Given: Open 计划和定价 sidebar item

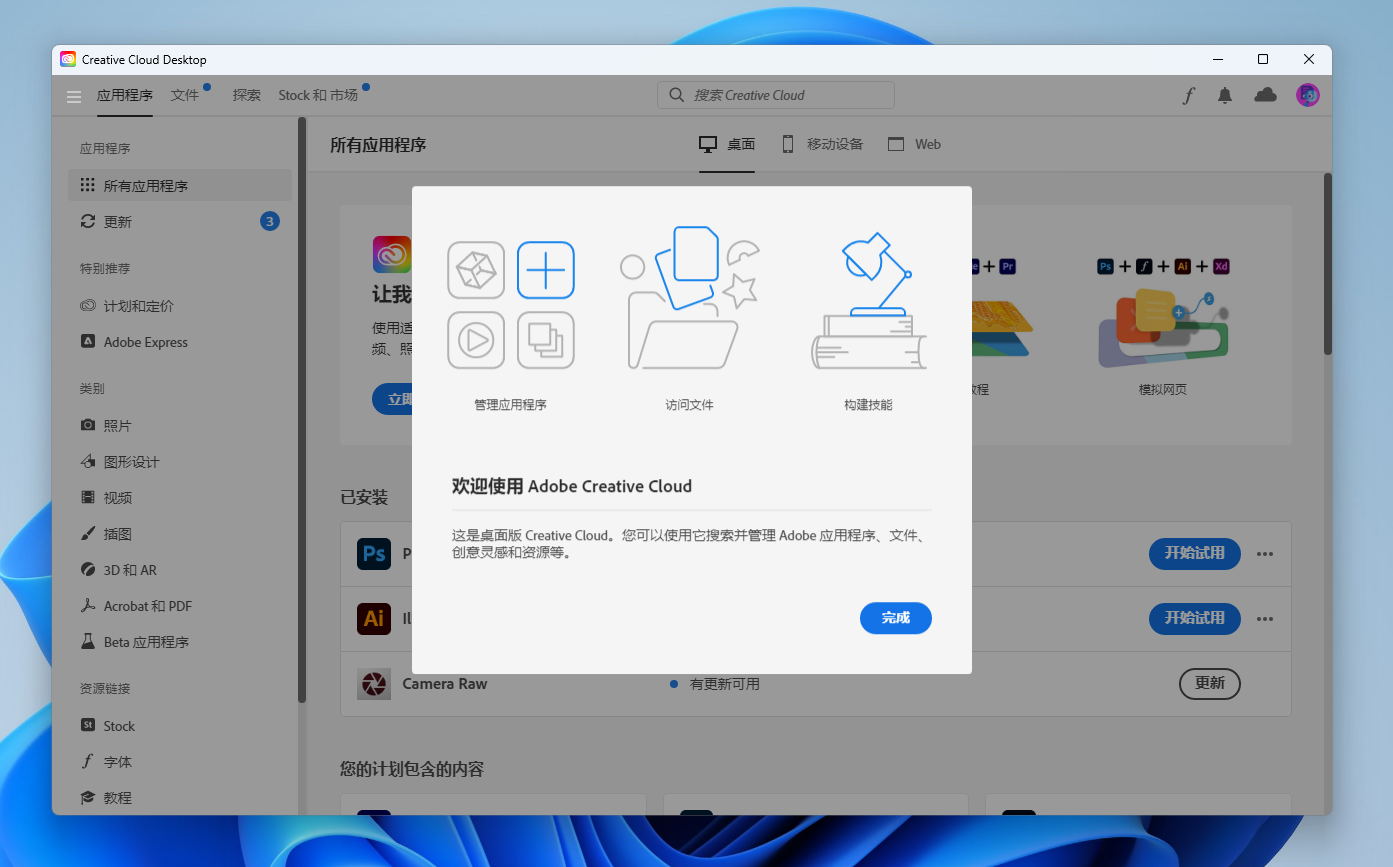Looking at the screenshot, I should pos(180,306).
